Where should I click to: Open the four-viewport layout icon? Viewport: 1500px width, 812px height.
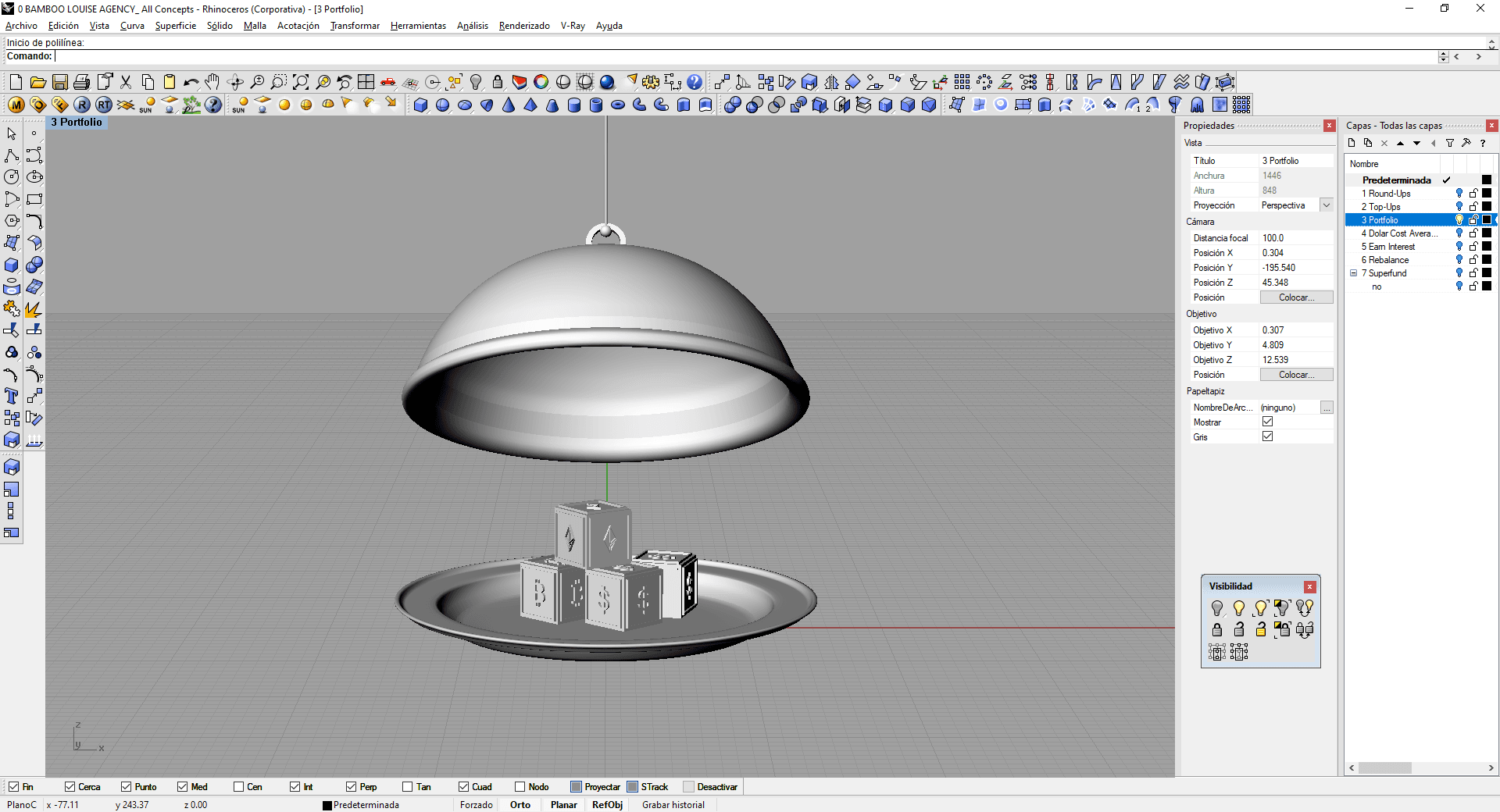(x=366, y=82)
